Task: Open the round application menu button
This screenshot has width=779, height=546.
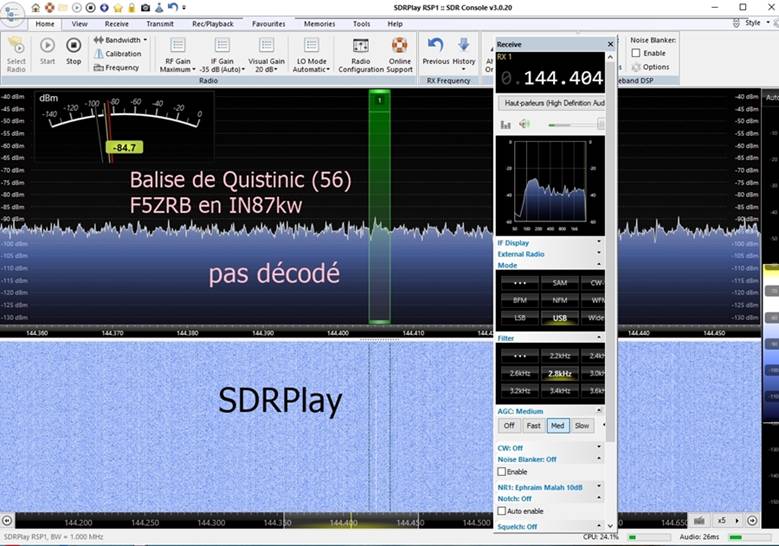Action: coord(12,14)
